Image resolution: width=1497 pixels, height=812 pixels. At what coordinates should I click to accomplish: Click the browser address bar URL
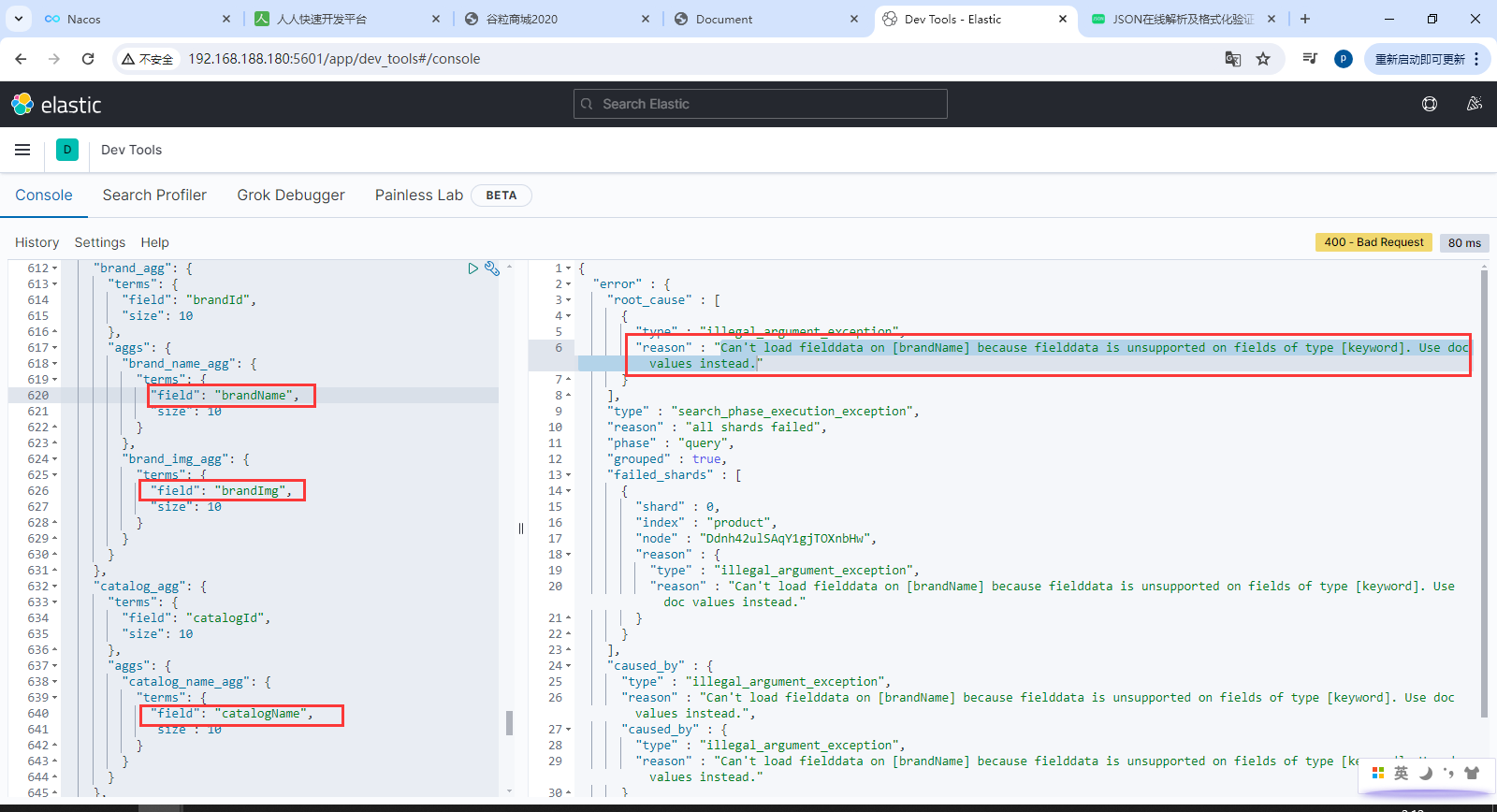(x=334, y=59)
